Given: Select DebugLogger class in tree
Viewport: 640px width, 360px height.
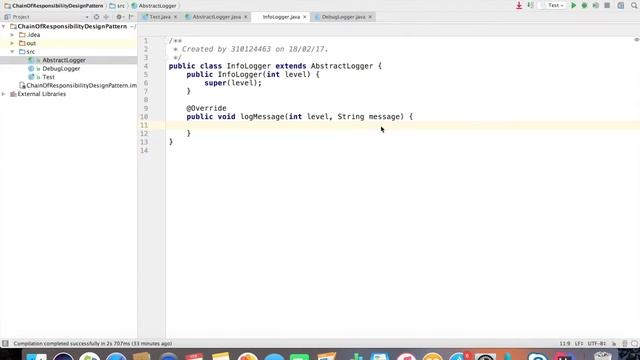Looking at the screenshot, I should [x=61, y=69].
